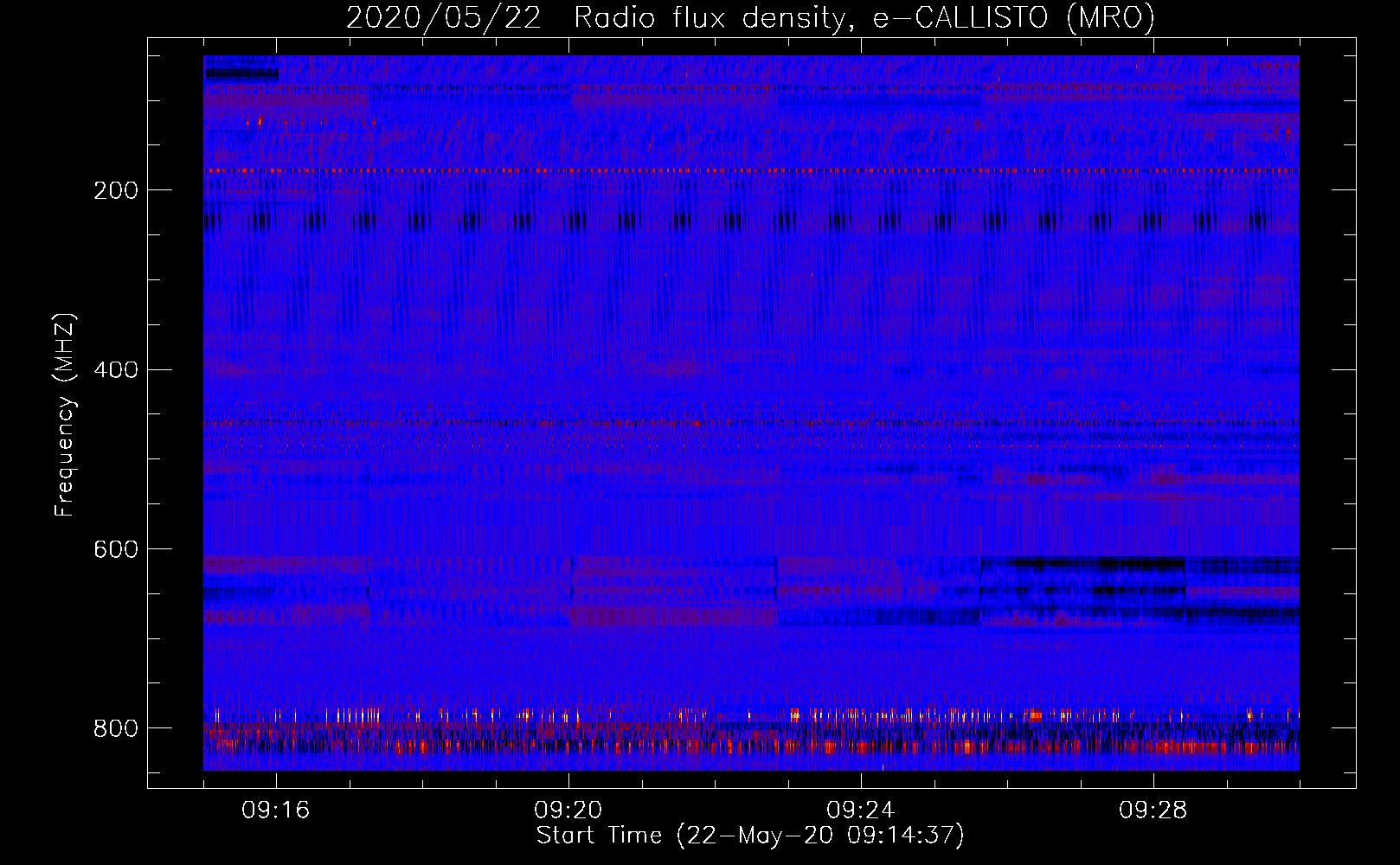Click the 800 frequency tick label
Screen dimensions: 1400x865
(116, 728)
